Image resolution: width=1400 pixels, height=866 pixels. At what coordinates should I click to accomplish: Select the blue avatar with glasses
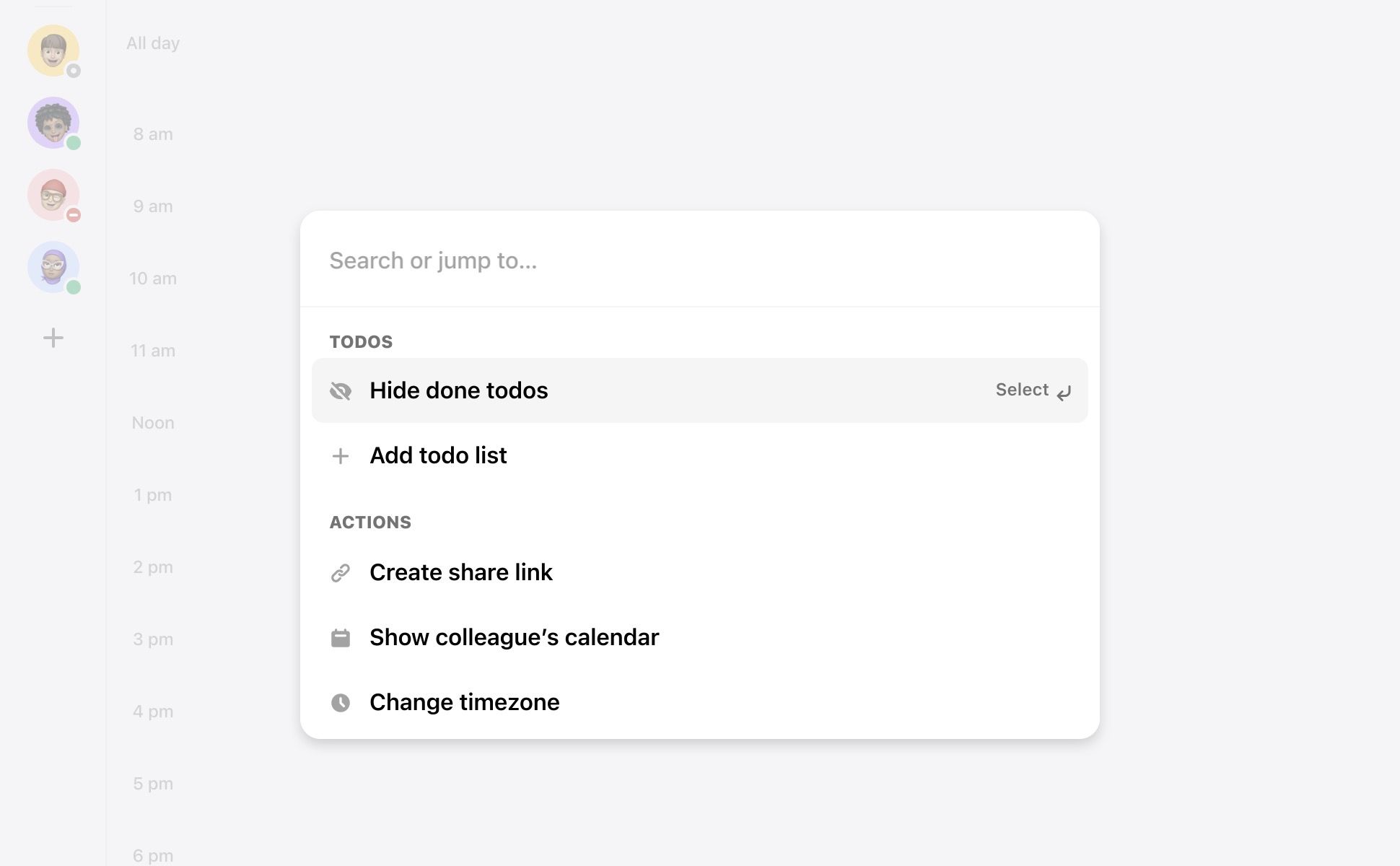tap(53, 266)
